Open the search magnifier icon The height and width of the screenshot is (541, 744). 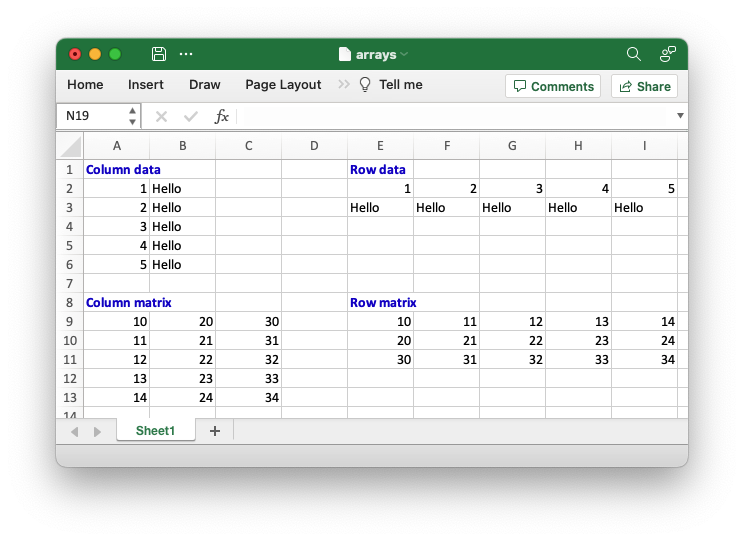633,54
